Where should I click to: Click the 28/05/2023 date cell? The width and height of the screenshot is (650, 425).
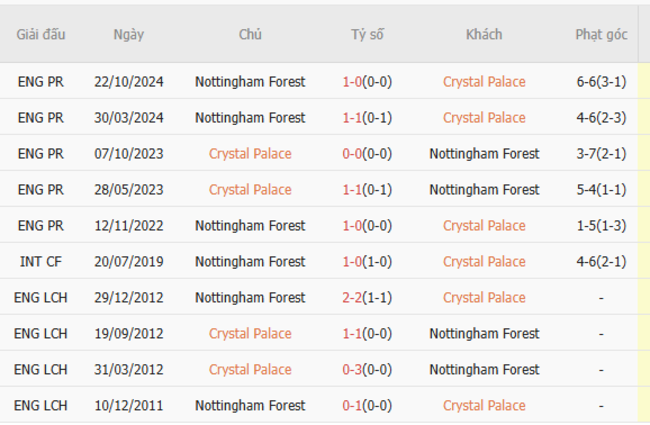pyautogui.click(x=128, y=190)
